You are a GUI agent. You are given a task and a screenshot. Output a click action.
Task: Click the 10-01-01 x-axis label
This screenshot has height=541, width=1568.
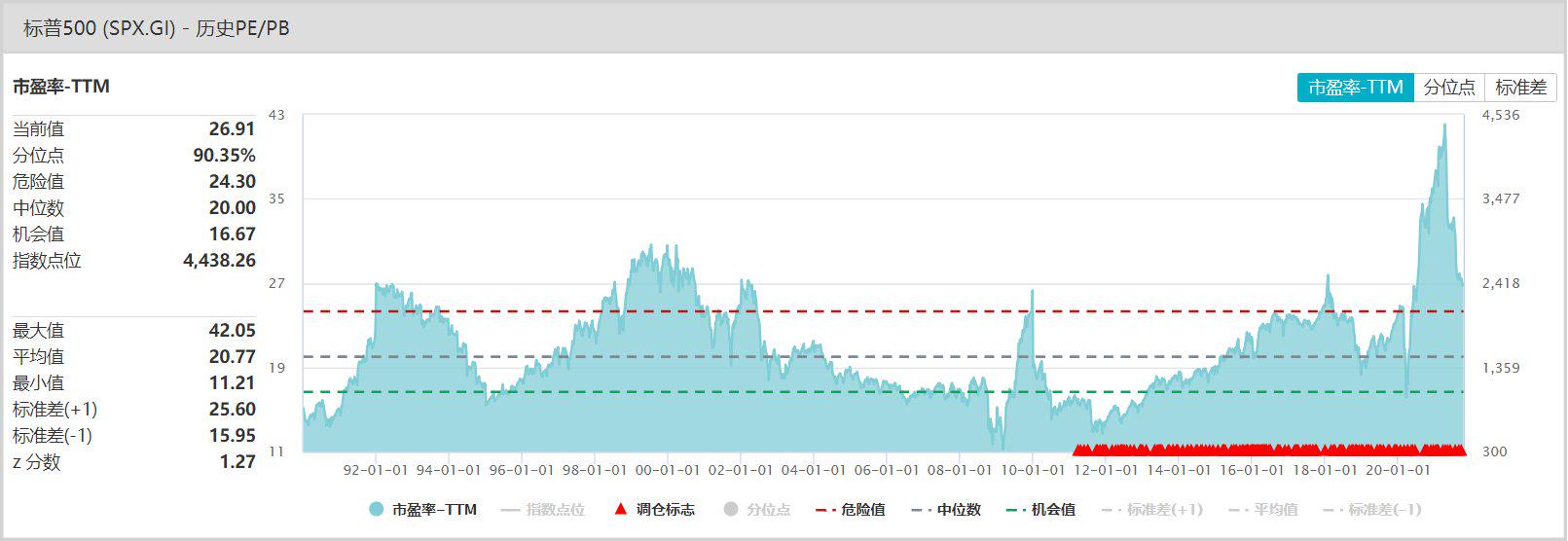coord(1033,470)
